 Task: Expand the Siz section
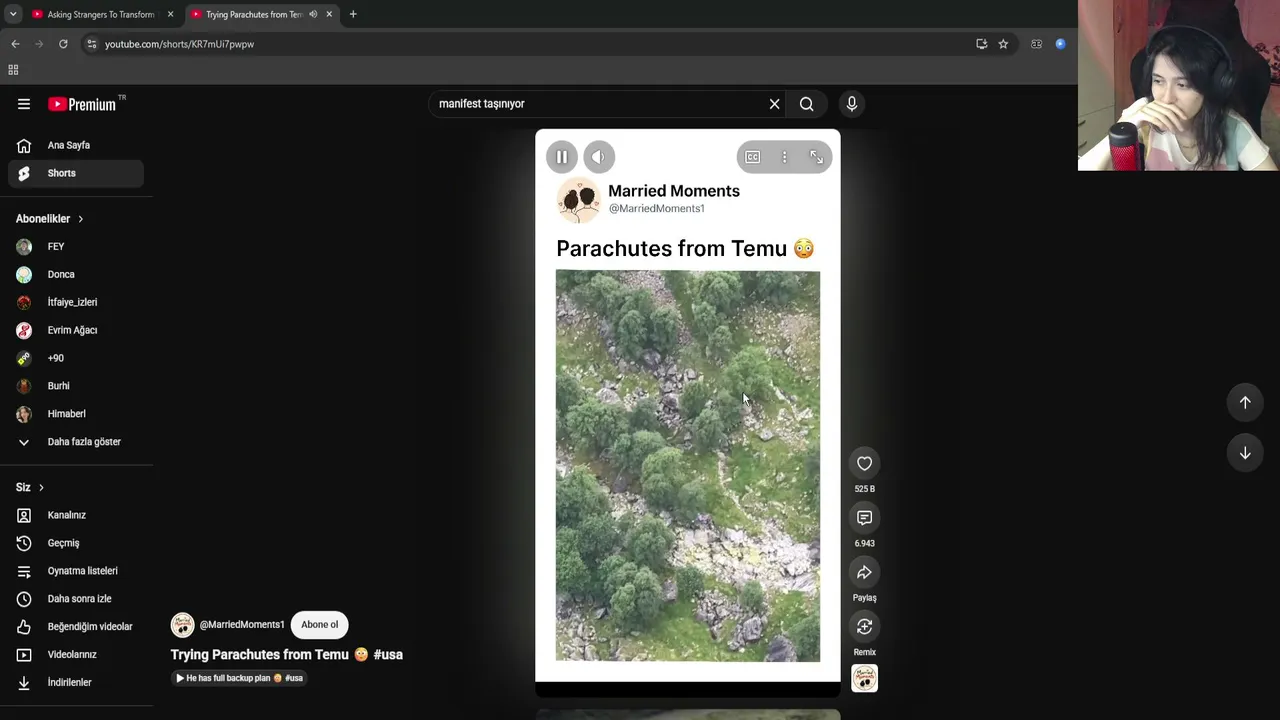30,487
